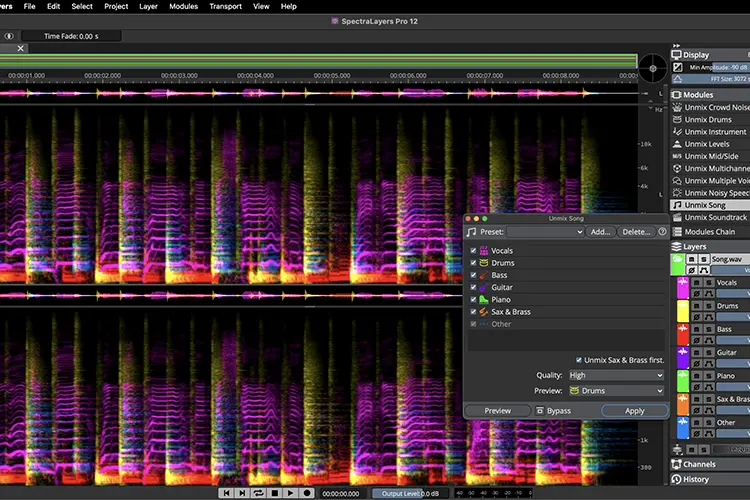Mute the Drums layer
The width and height of the screenshot is (750, 500).
[x=697, y=305]
